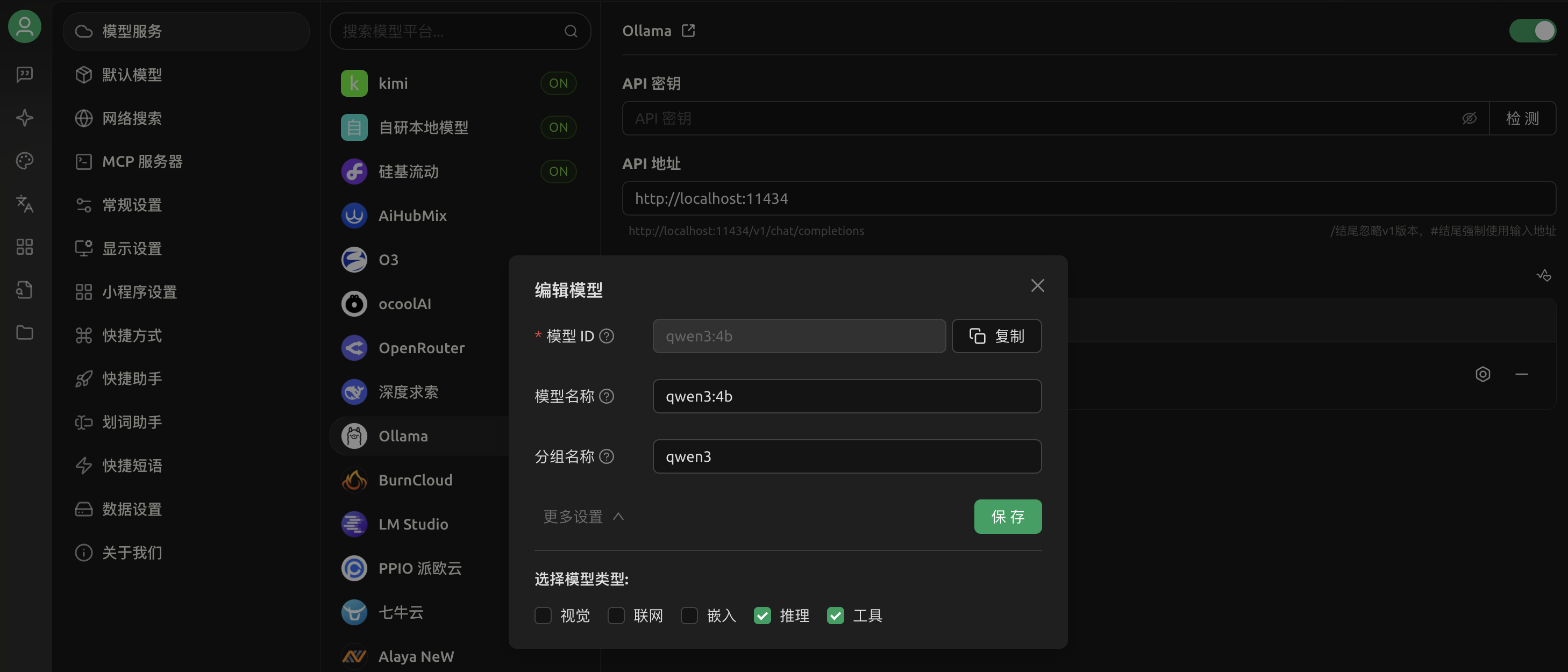Viewport: 1568px width, 672px height.
Task: Click the 复制 copy button
Action: [996, 336]
